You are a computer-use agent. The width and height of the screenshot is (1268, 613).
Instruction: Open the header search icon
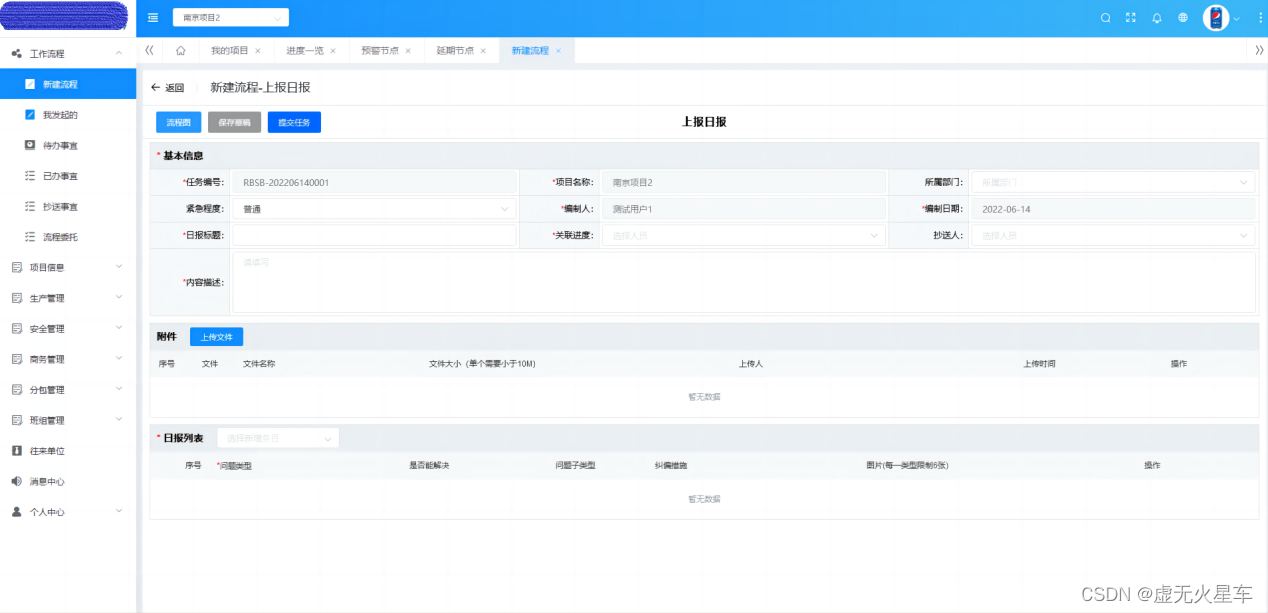click(1105, 17)
